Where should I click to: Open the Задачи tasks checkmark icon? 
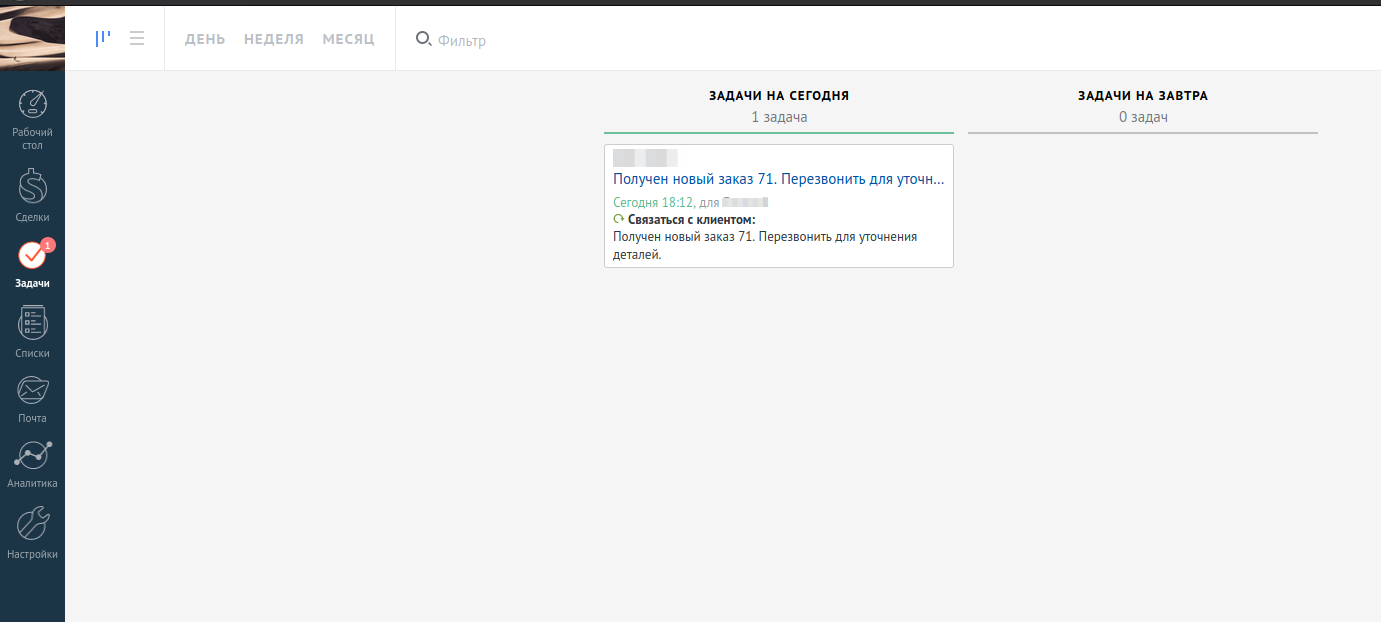click(x=32, y=256)
